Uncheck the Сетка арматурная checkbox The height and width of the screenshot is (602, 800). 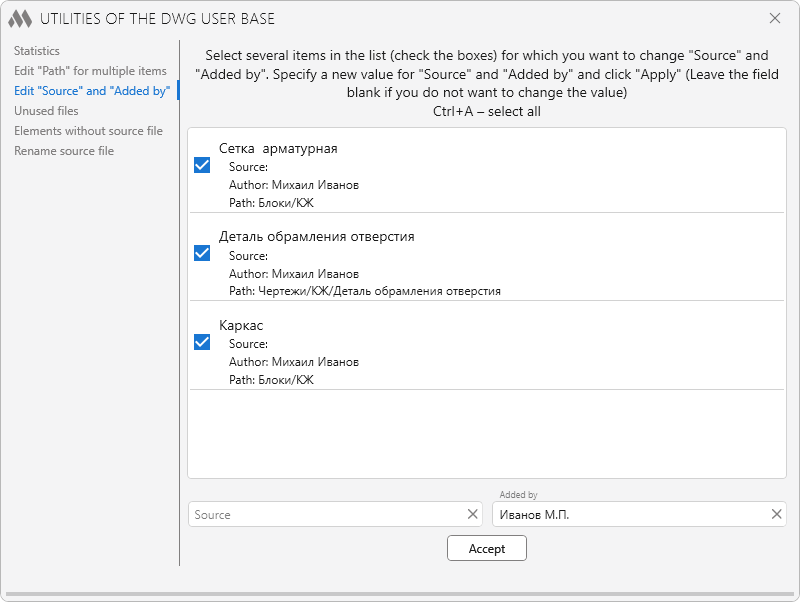[x=202, y=165]
